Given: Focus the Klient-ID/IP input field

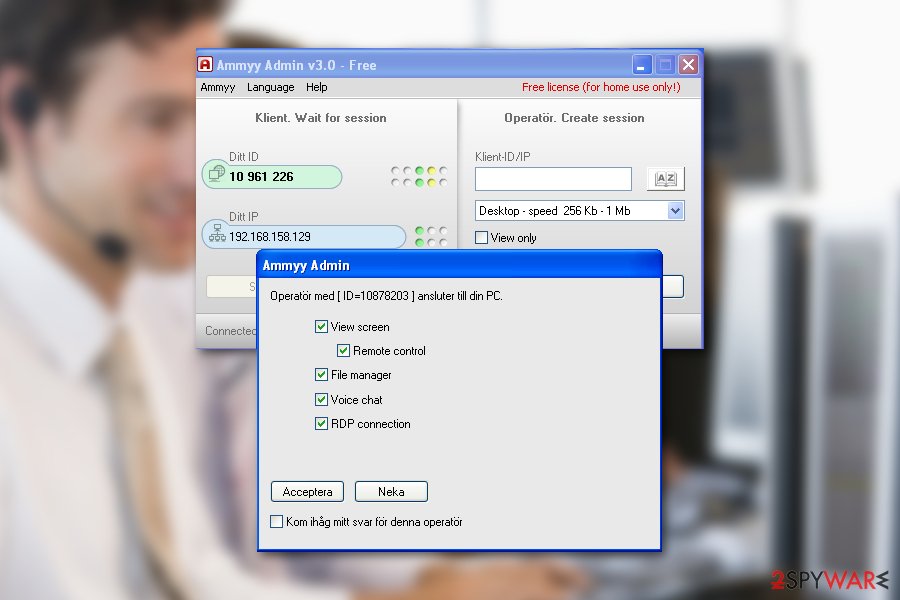Looking at the screenshot, I should pyautogui.click(x=553, y=179).
